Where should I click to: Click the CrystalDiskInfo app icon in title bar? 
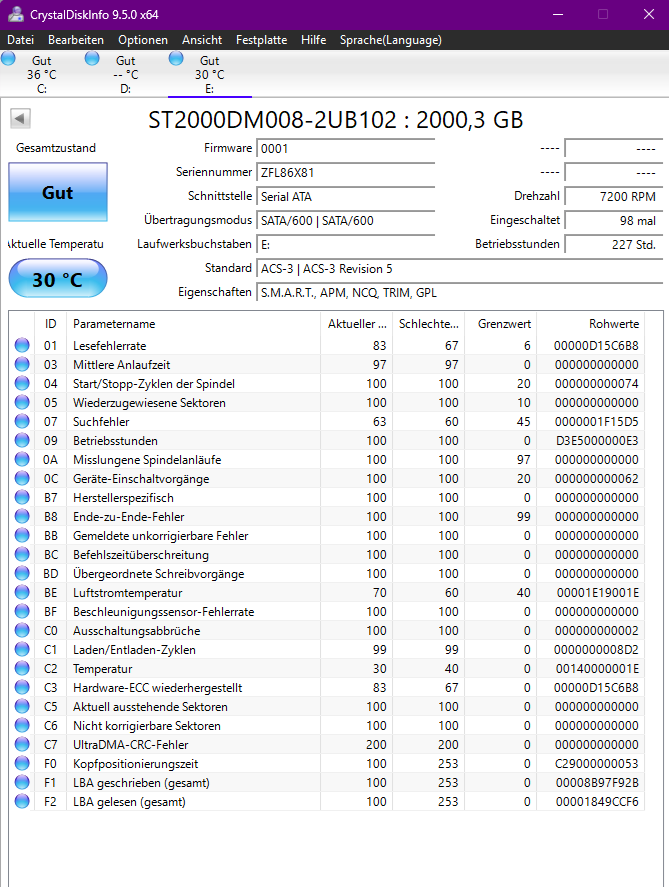[x=16, y=14]
